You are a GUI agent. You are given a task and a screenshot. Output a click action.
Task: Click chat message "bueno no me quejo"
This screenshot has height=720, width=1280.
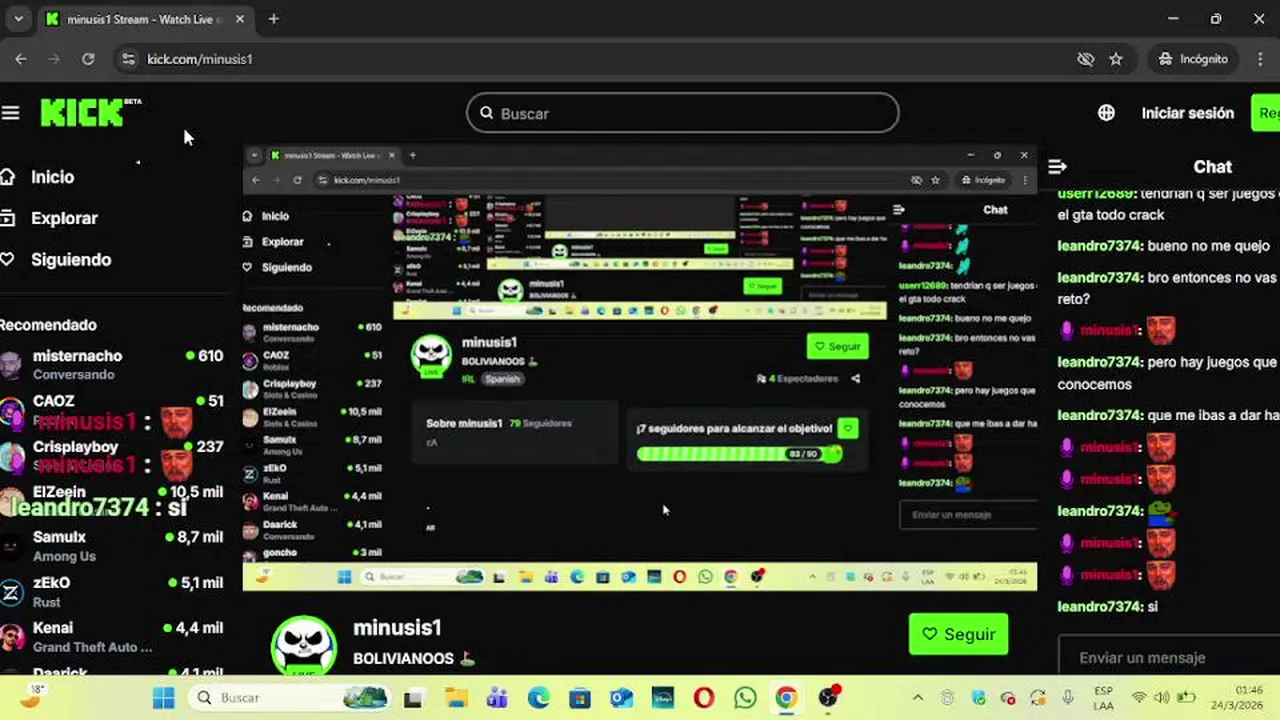point(1163,246)
